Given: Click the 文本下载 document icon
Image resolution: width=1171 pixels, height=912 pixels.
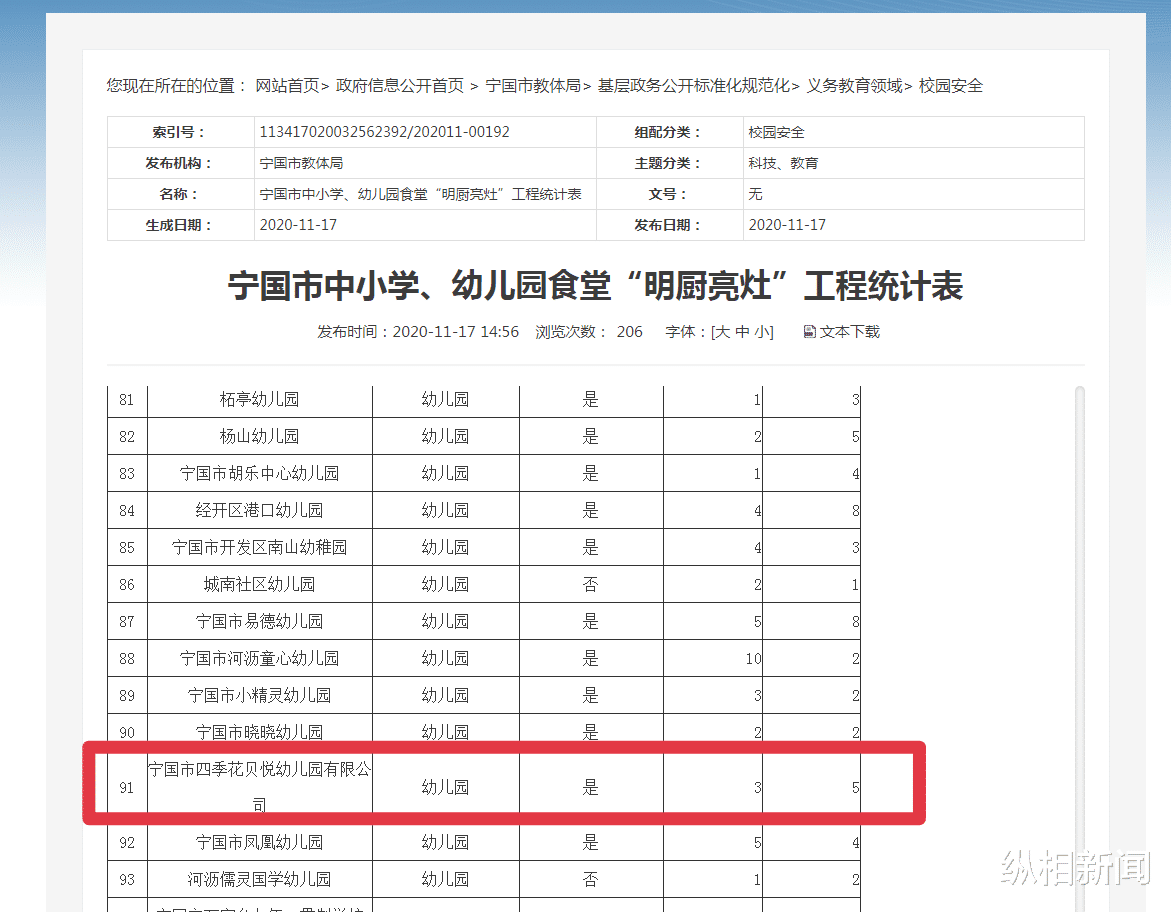Looking at the screenshot, I should (808, 331).
